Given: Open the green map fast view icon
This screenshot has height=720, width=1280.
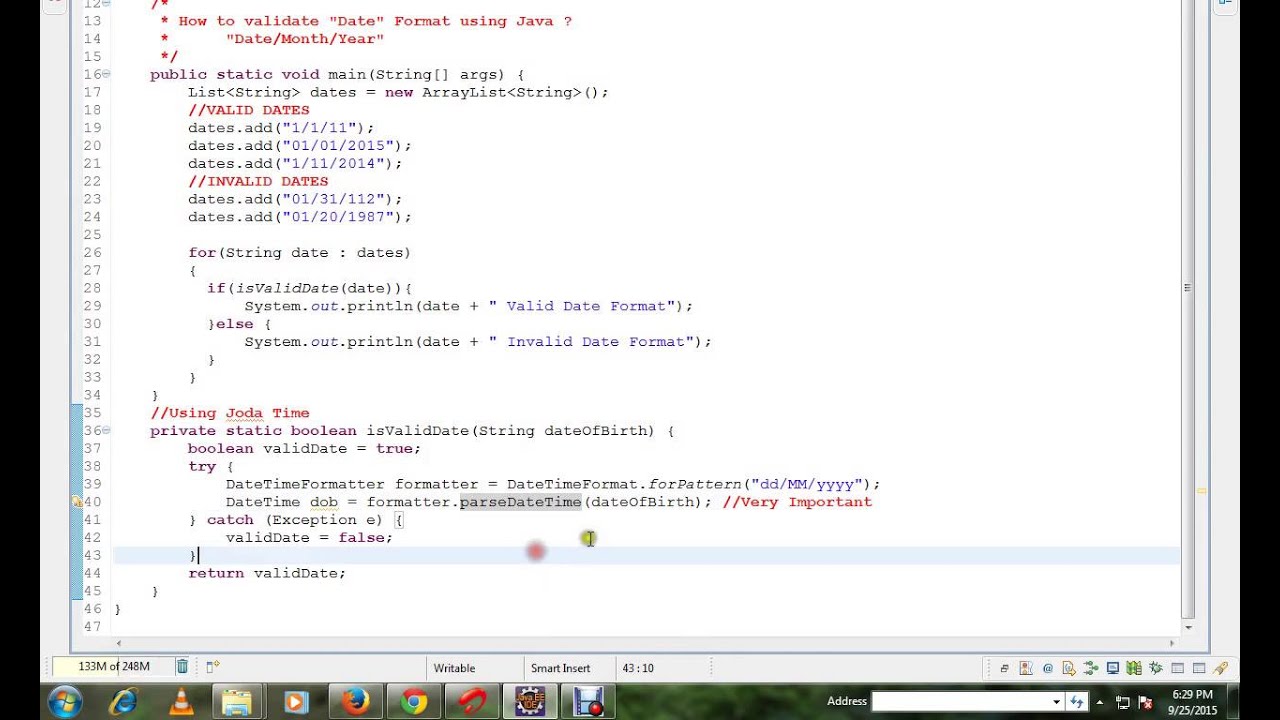Looking at the screenshot, I should click(1134, 668).
